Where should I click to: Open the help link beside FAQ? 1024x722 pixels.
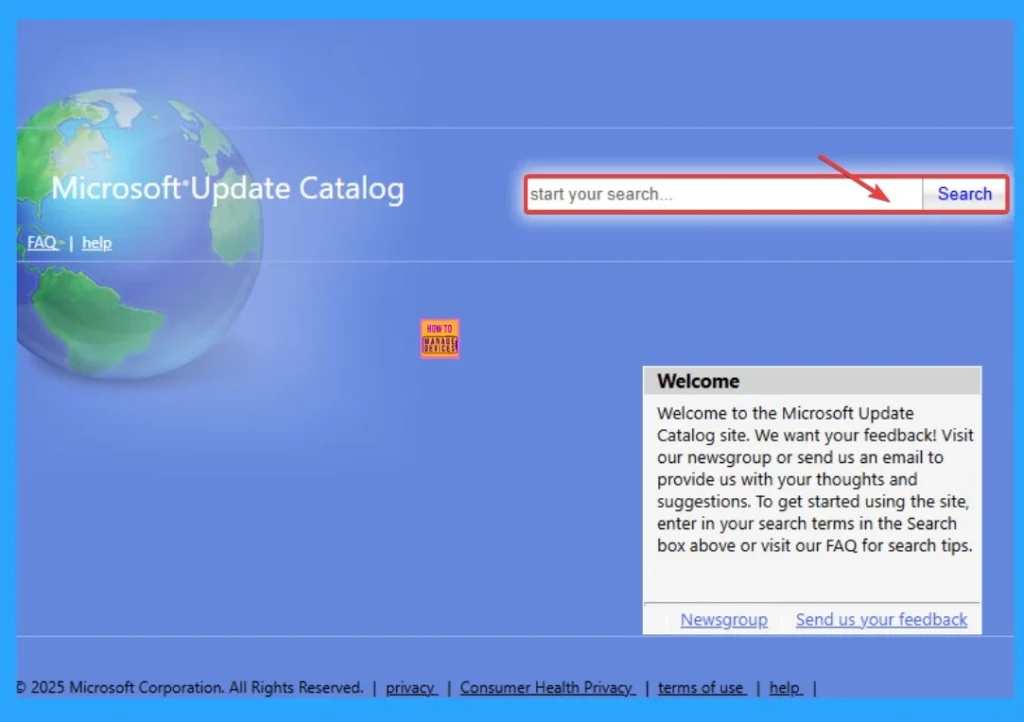point(97,243)
